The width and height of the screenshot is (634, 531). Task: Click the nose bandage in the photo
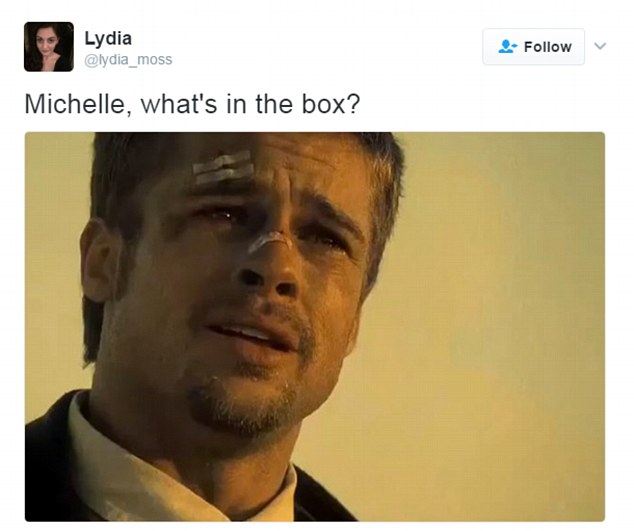pos(269,241)
